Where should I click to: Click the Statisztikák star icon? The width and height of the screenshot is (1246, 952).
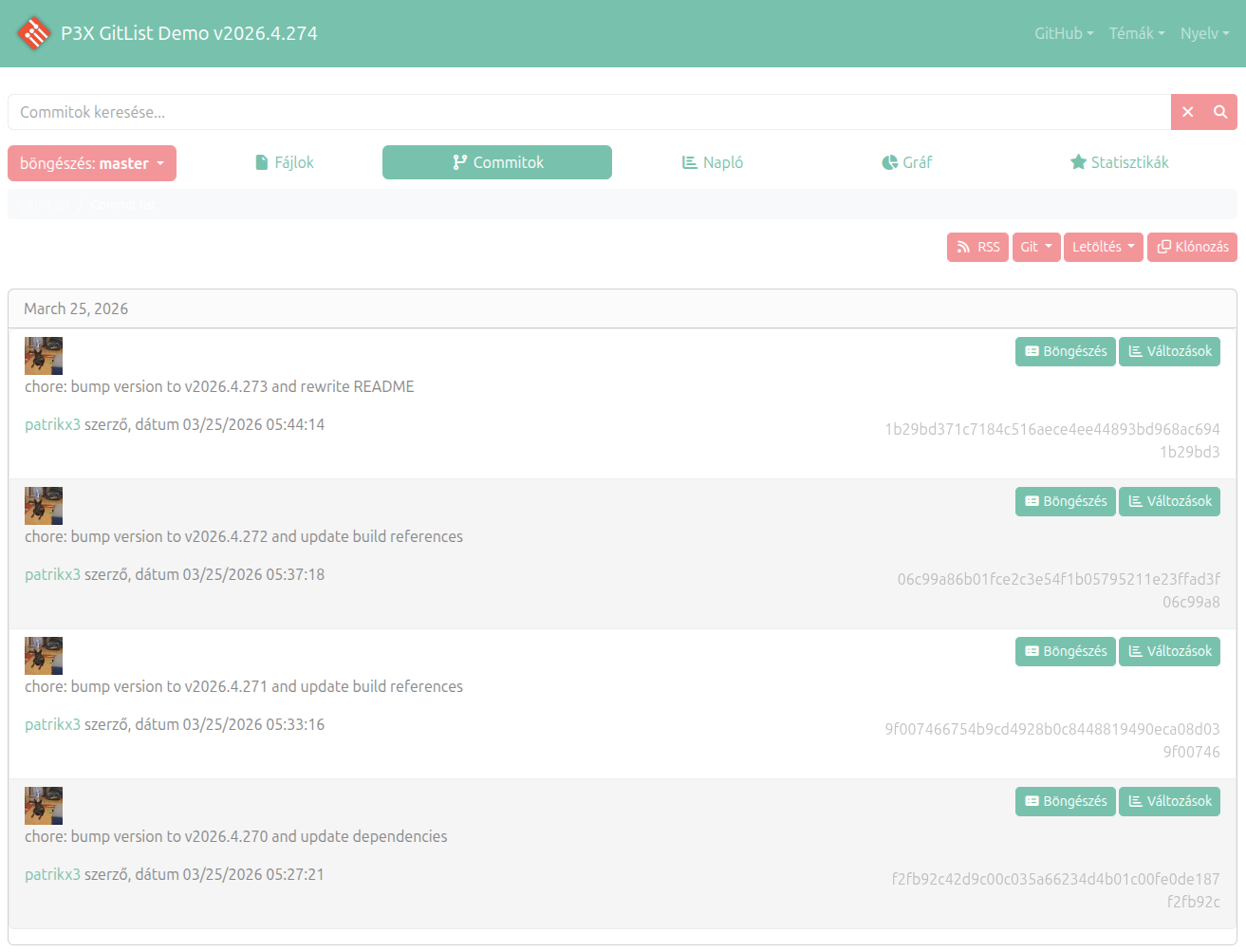click(x=1078, y=161)
